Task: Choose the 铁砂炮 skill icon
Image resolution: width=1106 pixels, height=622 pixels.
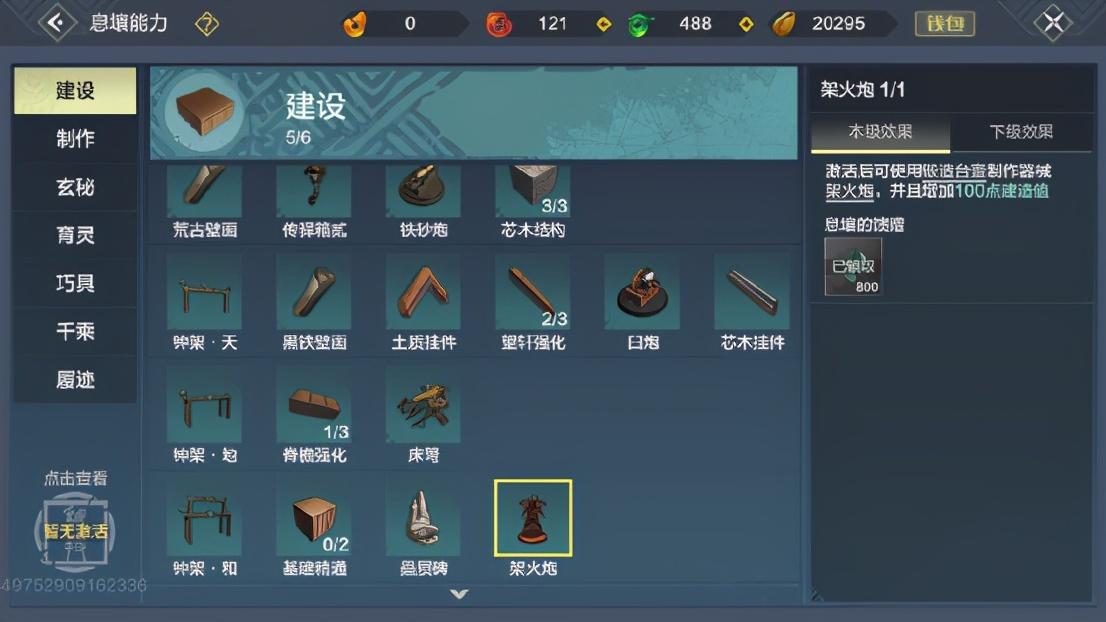Action: (x=423, y=190)
